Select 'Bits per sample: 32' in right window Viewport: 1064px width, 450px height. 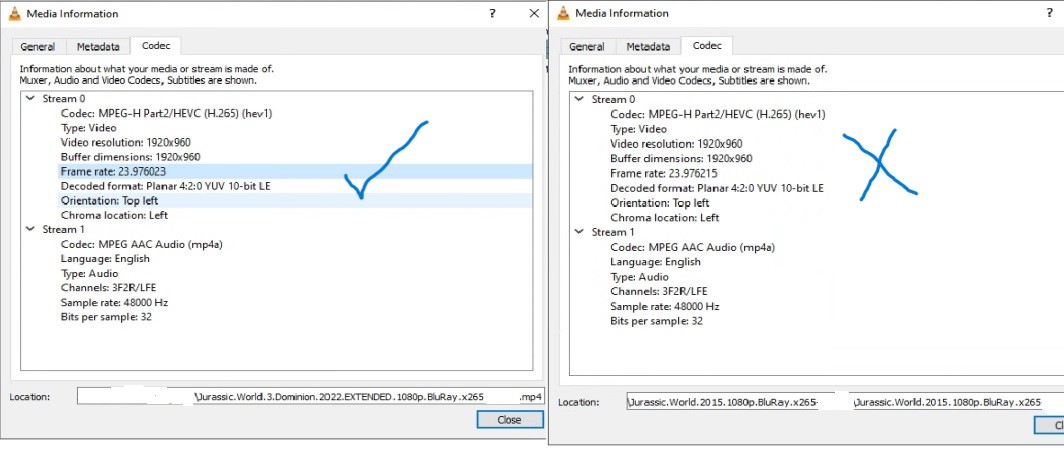coord(656,321)
